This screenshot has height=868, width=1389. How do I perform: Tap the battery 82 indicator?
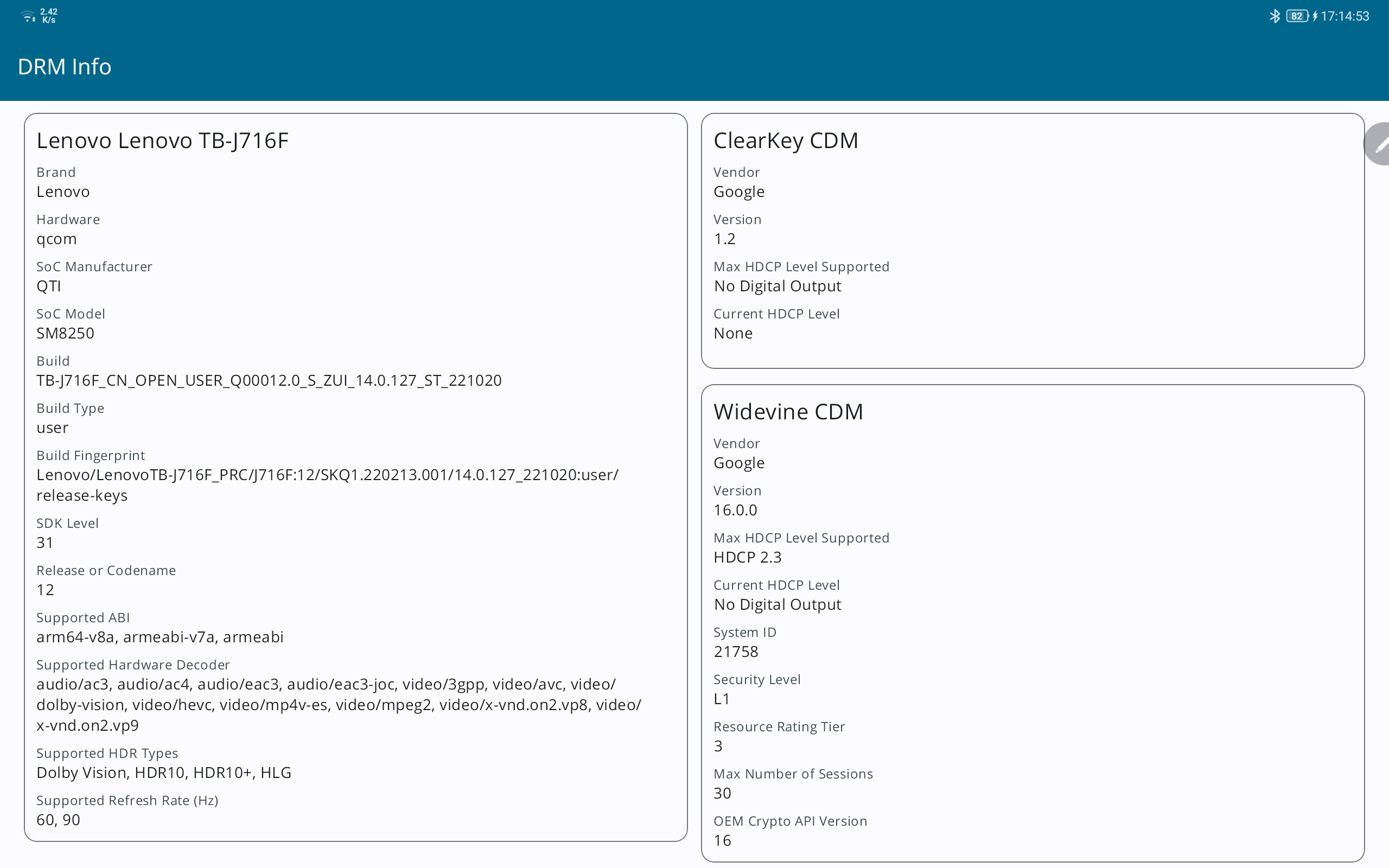1297,16
